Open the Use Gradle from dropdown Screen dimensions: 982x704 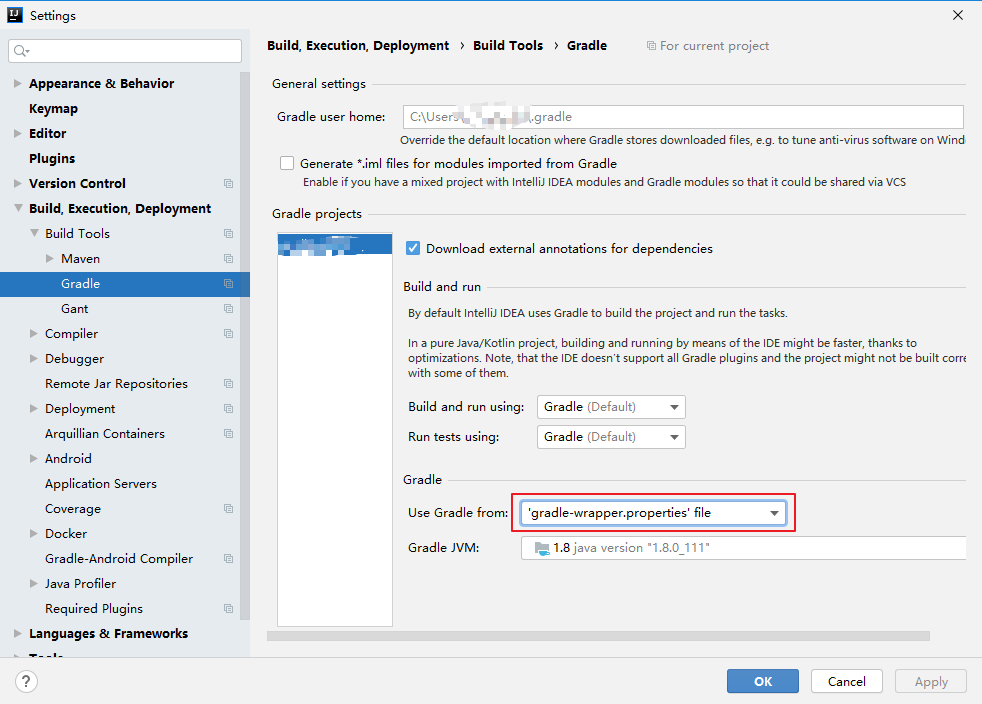point(653,513)
